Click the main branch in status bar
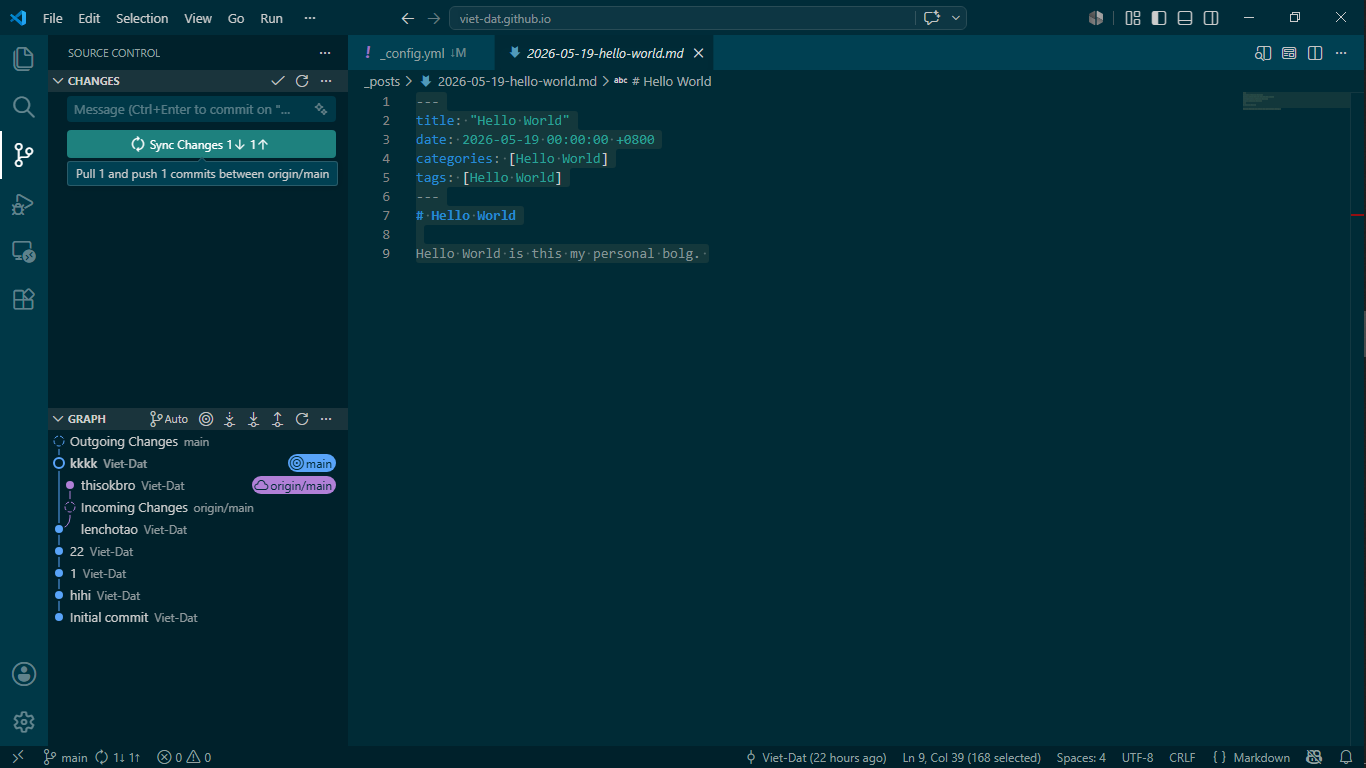The height and width of the screenshot is (768, 1366). click(66, 758)
